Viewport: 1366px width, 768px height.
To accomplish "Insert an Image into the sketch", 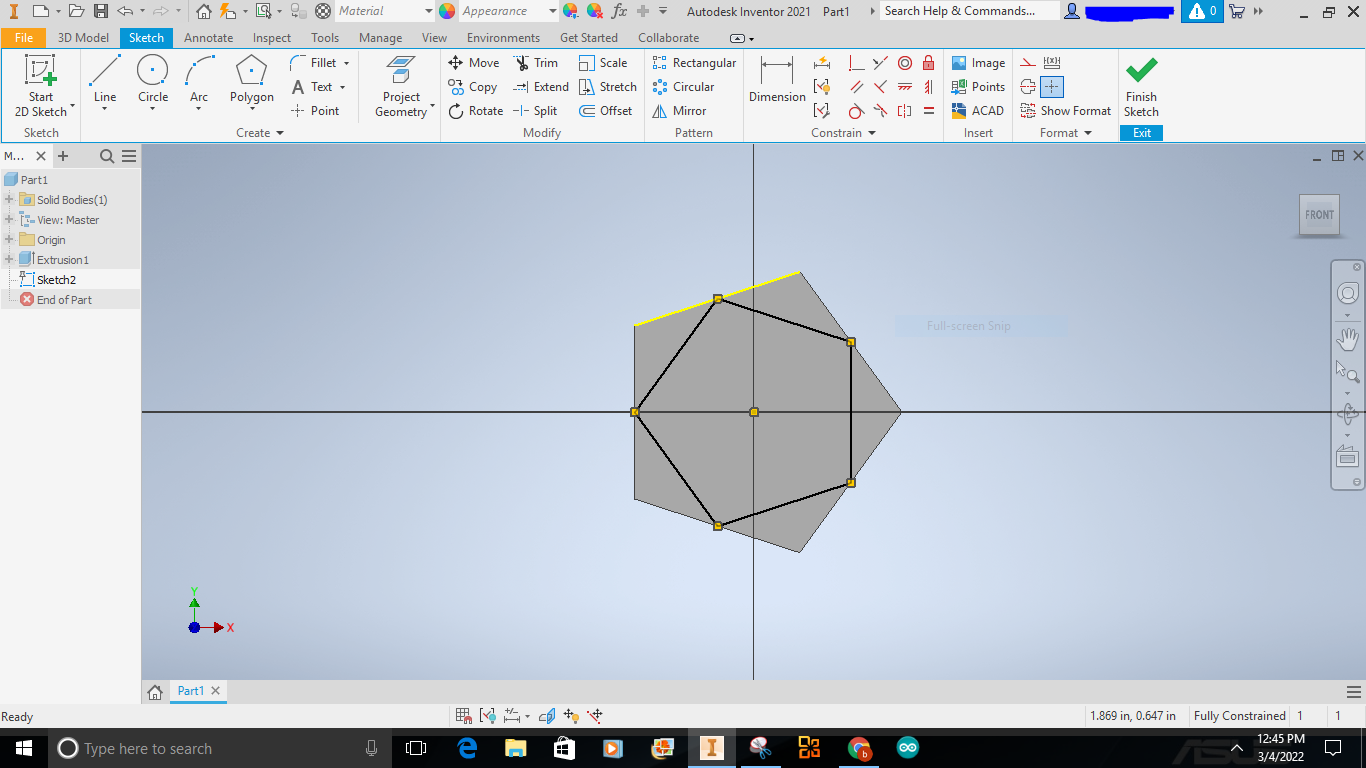I will point(978,62).
